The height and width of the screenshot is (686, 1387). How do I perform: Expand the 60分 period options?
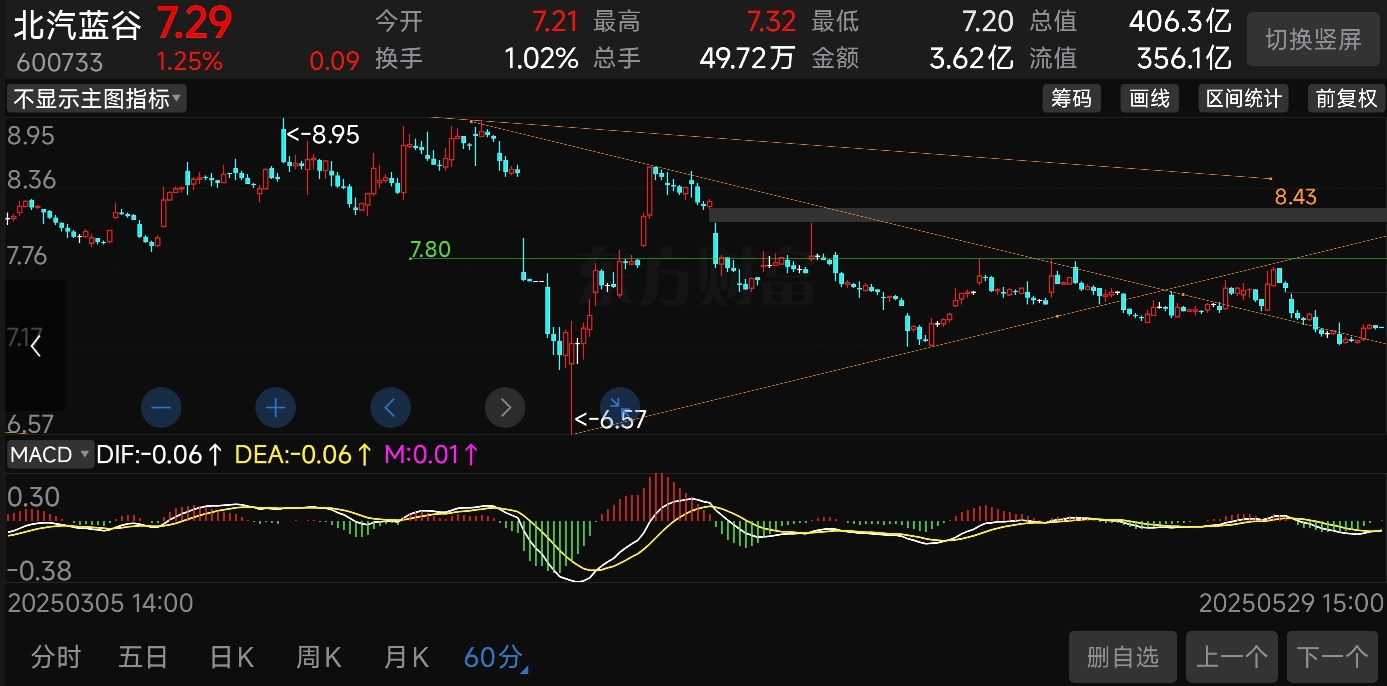point(495,657)
